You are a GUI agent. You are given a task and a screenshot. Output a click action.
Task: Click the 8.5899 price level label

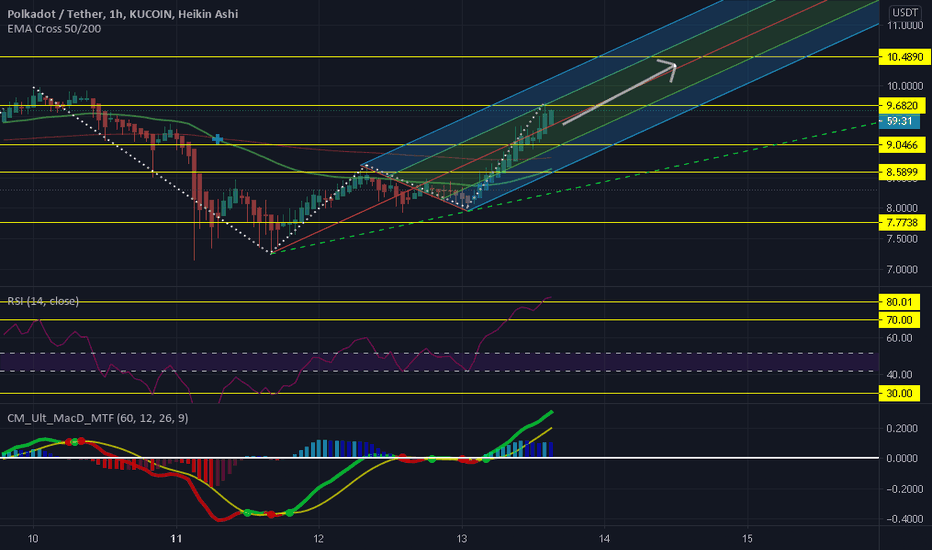(x=902, y=172)
